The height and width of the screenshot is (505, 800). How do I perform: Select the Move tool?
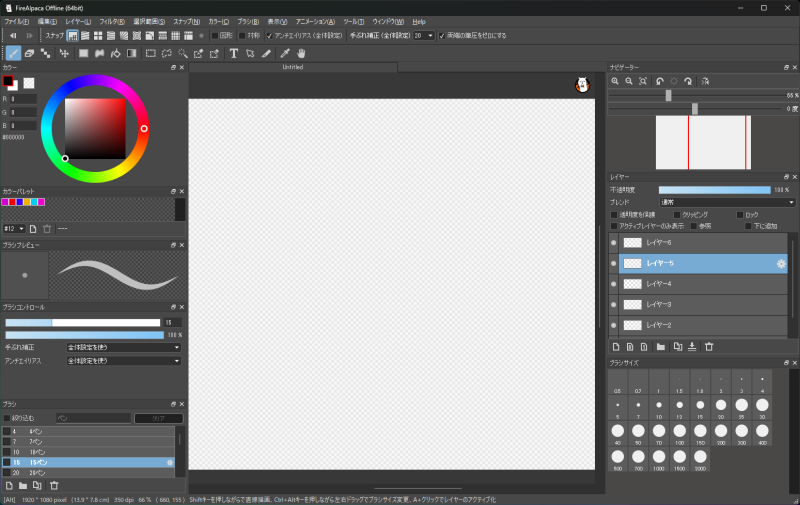pos(64,53)
